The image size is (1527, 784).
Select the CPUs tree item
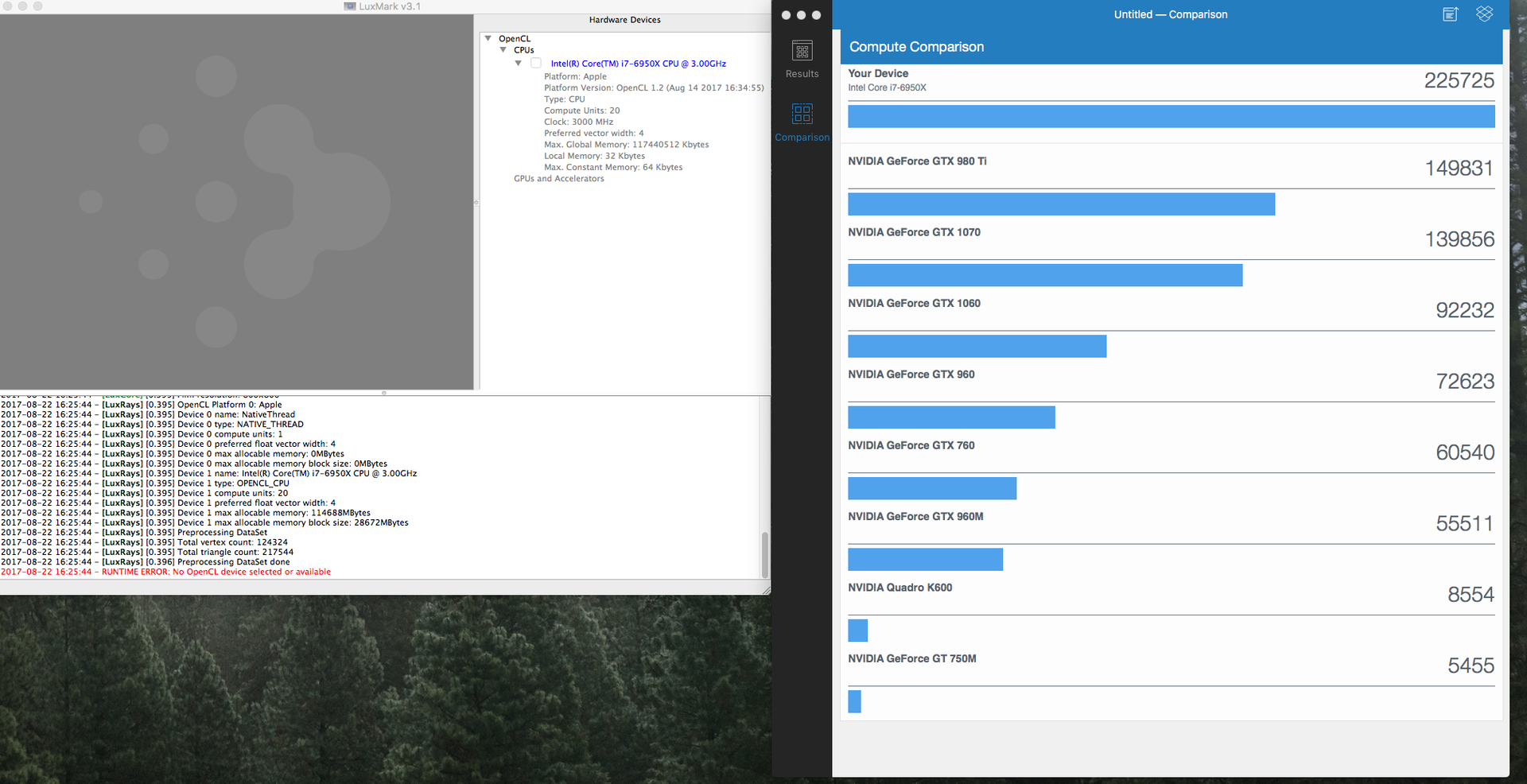[x=524, y=50]
